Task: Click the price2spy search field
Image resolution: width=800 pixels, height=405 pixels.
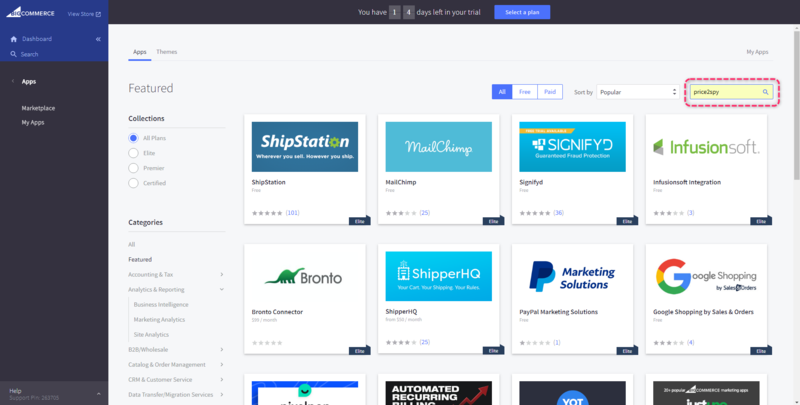Action: pos(731,92)
